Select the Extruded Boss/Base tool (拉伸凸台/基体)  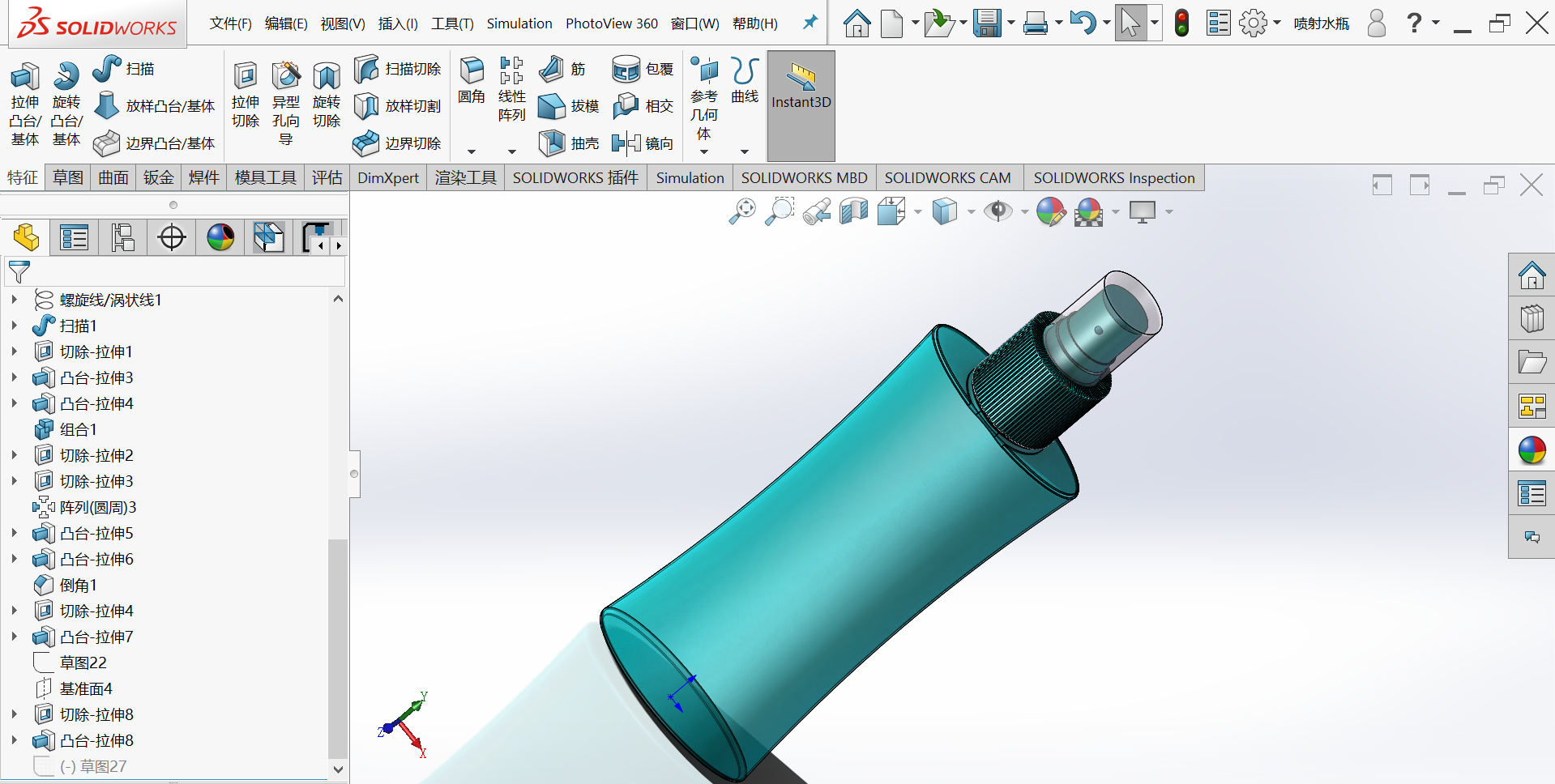tap(25, 104)
